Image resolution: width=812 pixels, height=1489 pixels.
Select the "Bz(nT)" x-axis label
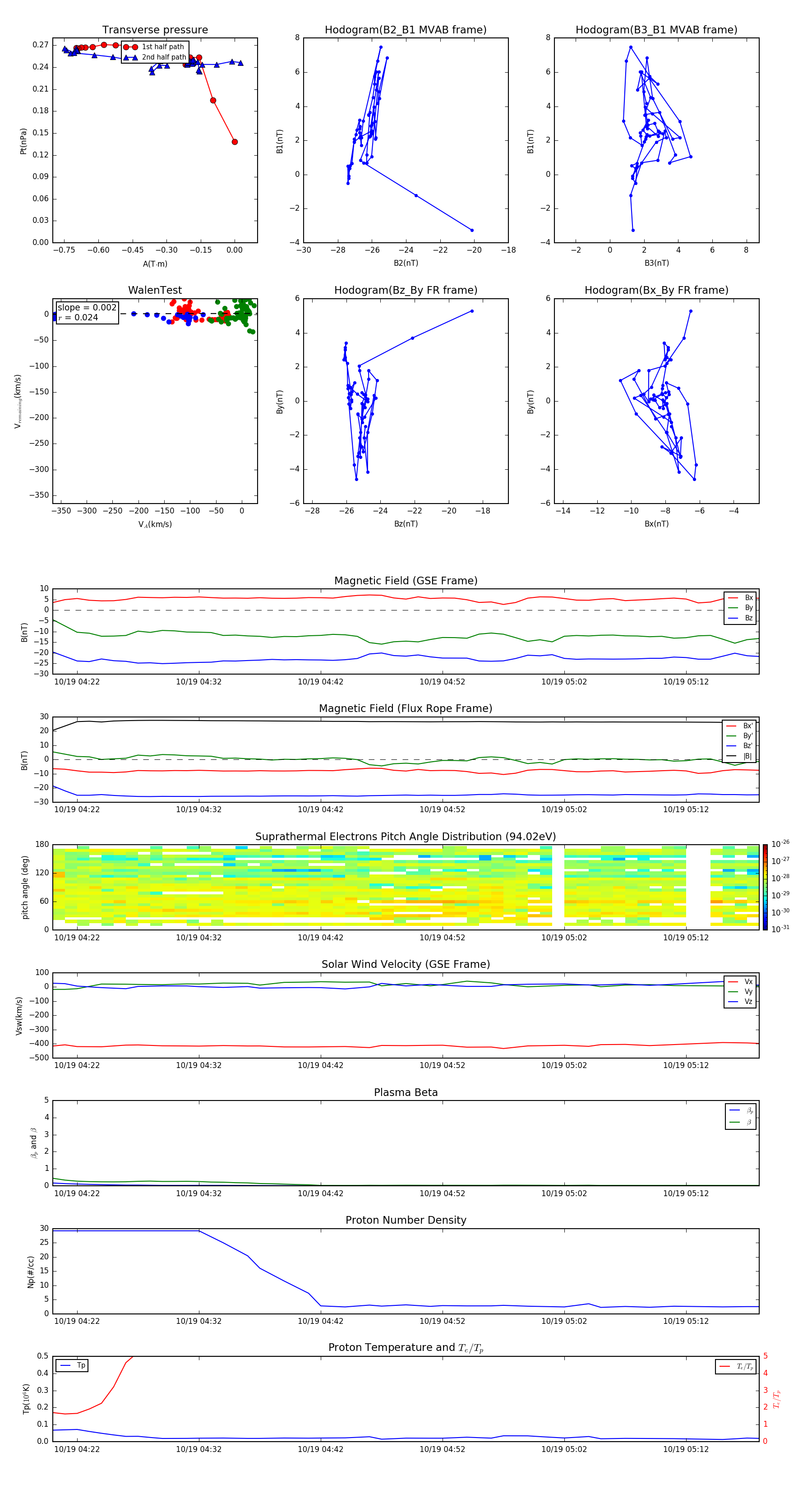406,524
